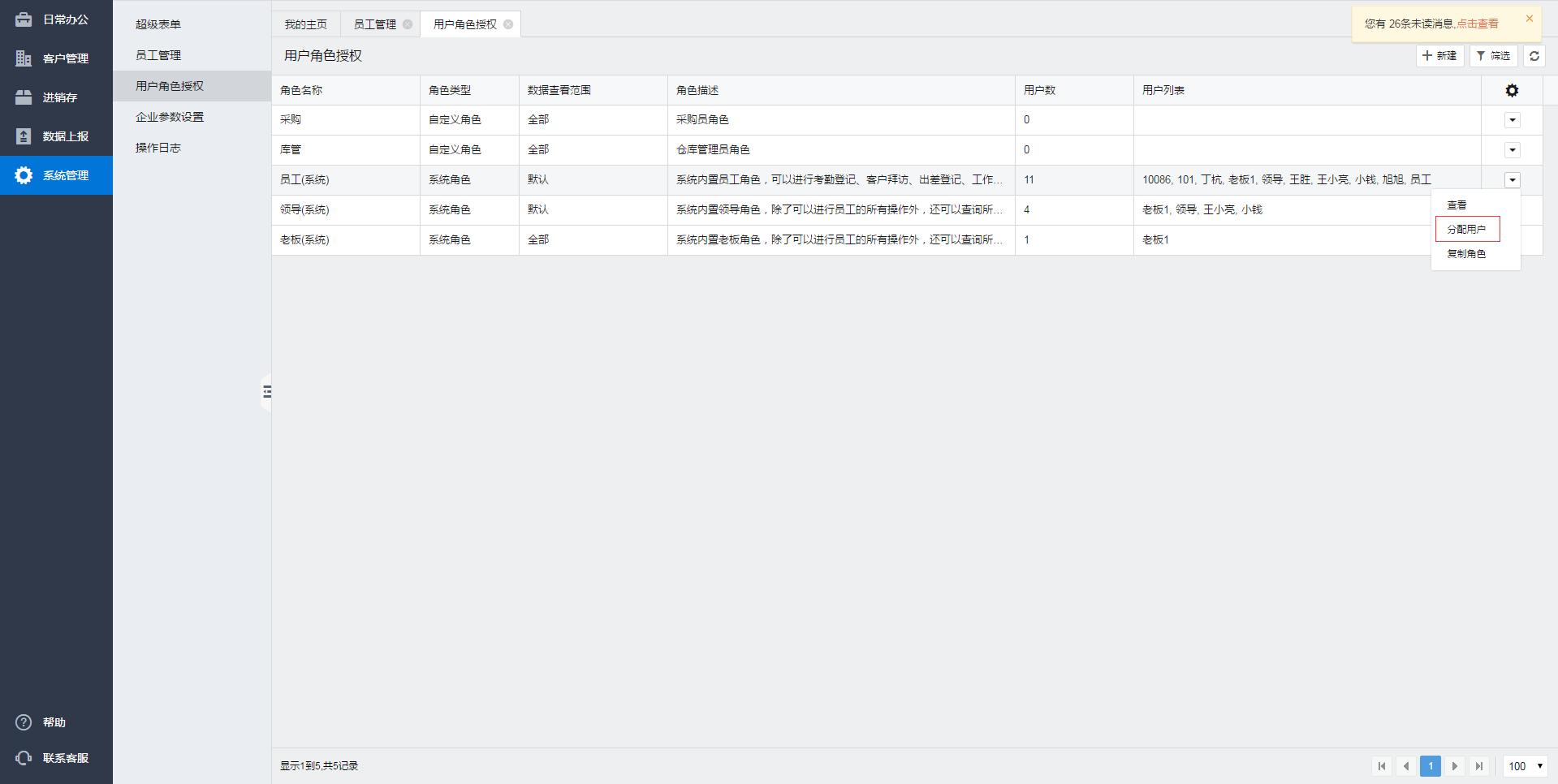
Task: Open the column settings gear icon
Action: coord(1512,91)
